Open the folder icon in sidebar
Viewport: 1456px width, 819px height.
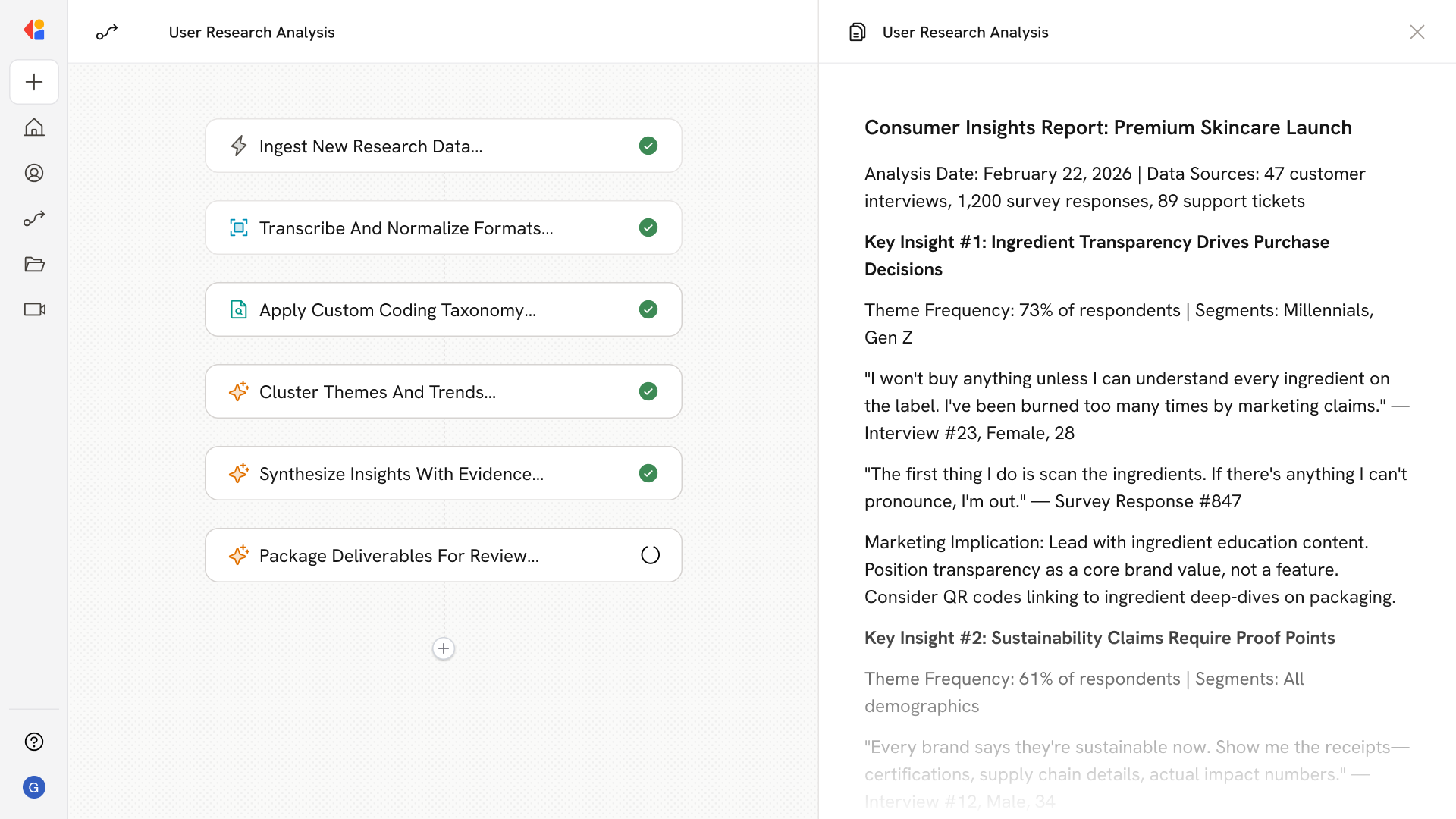click(x=34, y=264)
